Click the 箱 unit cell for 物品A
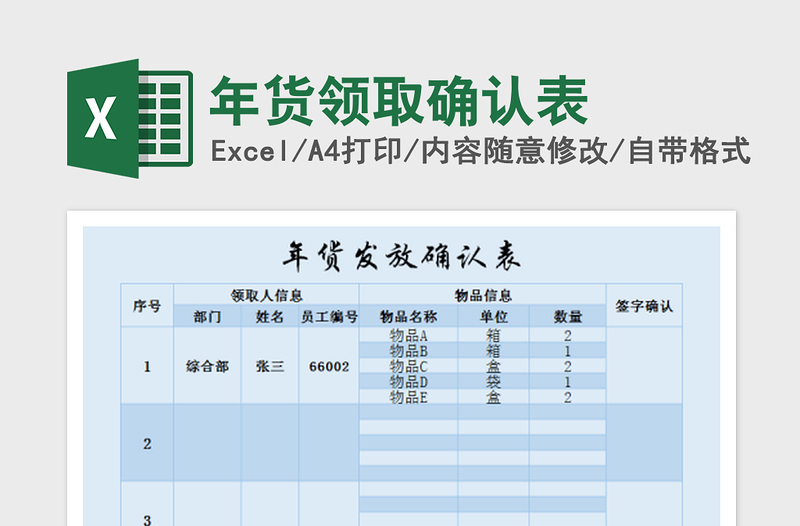Image resolution: width=800 pixels, height=526 pixels. [493, 335]
